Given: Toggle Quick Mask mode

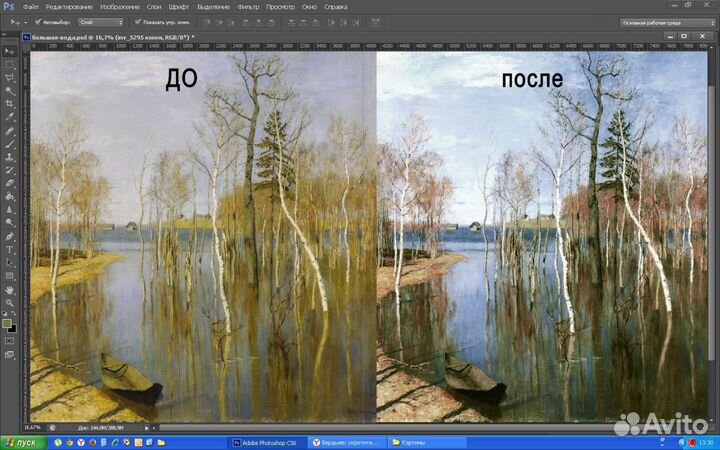Looking at the screenshot, I should coord(9,341).
